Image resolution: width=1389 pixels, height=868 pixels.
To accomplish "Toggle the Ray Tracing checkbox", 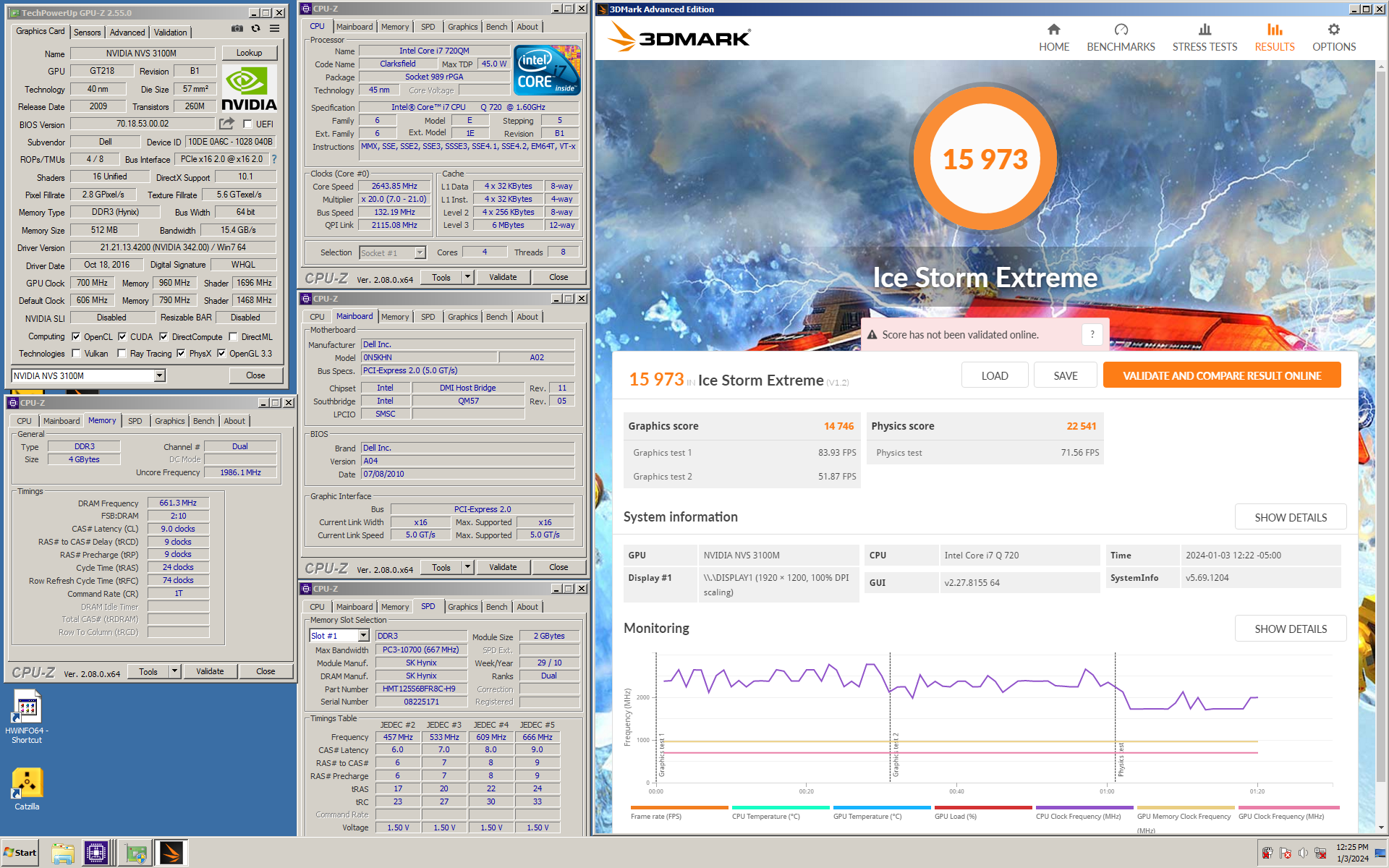I will point(122,354).
